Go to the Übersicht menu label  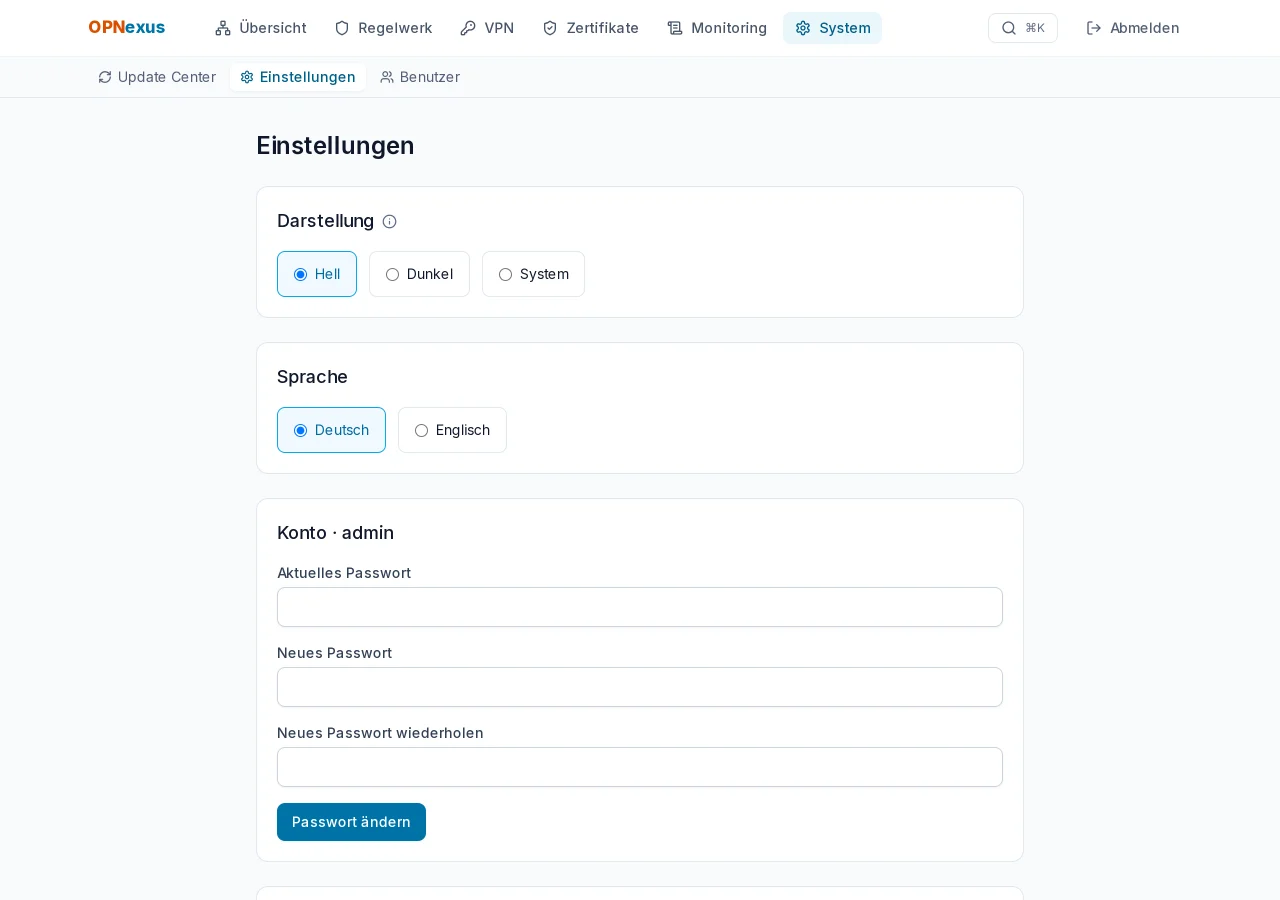pos(273,28)
